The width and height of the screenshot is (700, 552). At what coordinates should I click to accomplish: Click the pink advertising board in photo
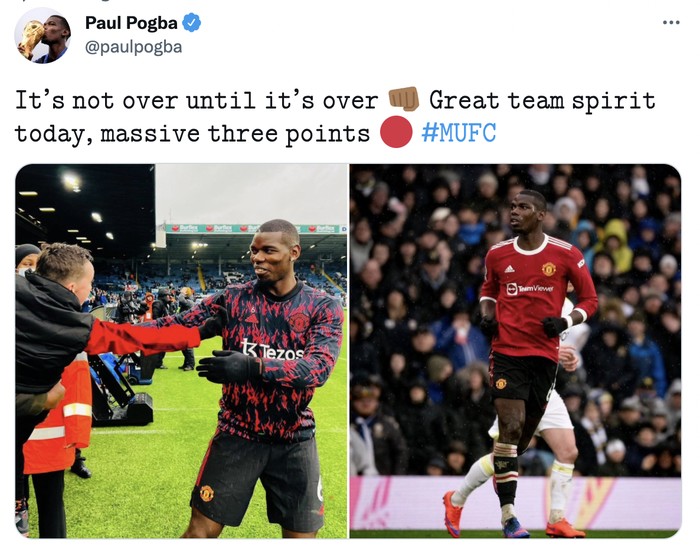click(515, 503)
